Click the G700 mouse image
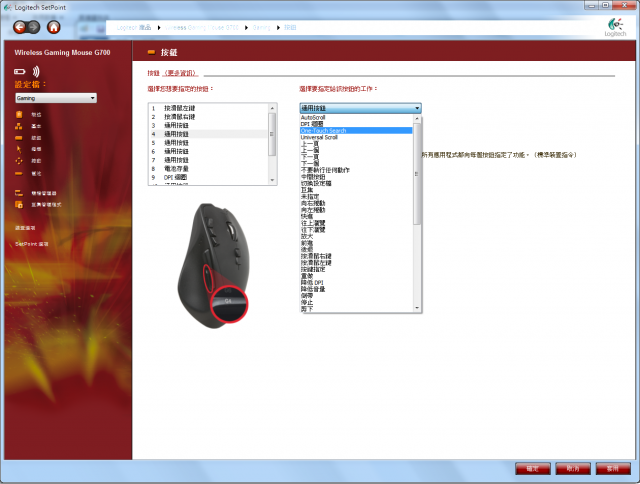This screenshot has height=484, width=640. coord(213,265)
